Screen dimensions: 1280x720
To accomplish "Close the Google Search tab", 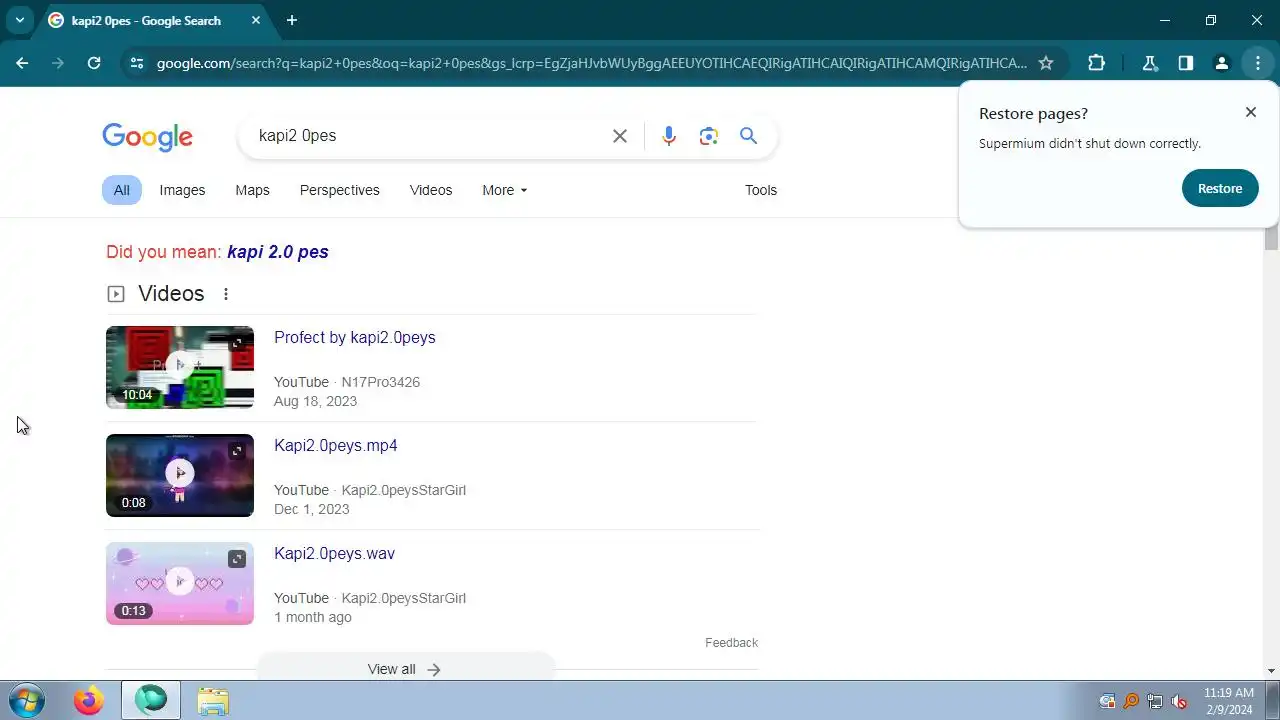I will tap(255, 20).
